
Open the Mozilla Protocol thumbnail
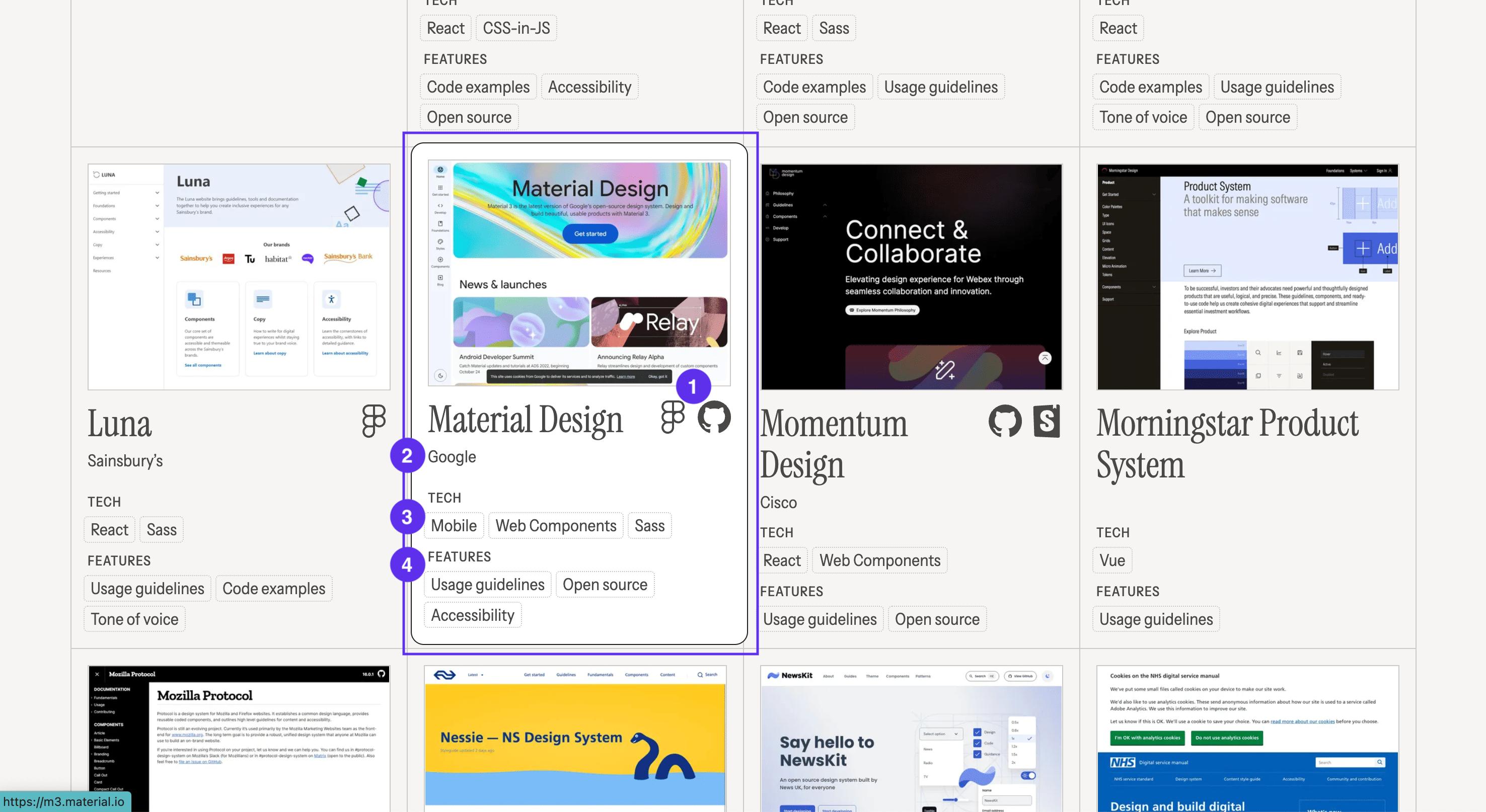(239, 739)
